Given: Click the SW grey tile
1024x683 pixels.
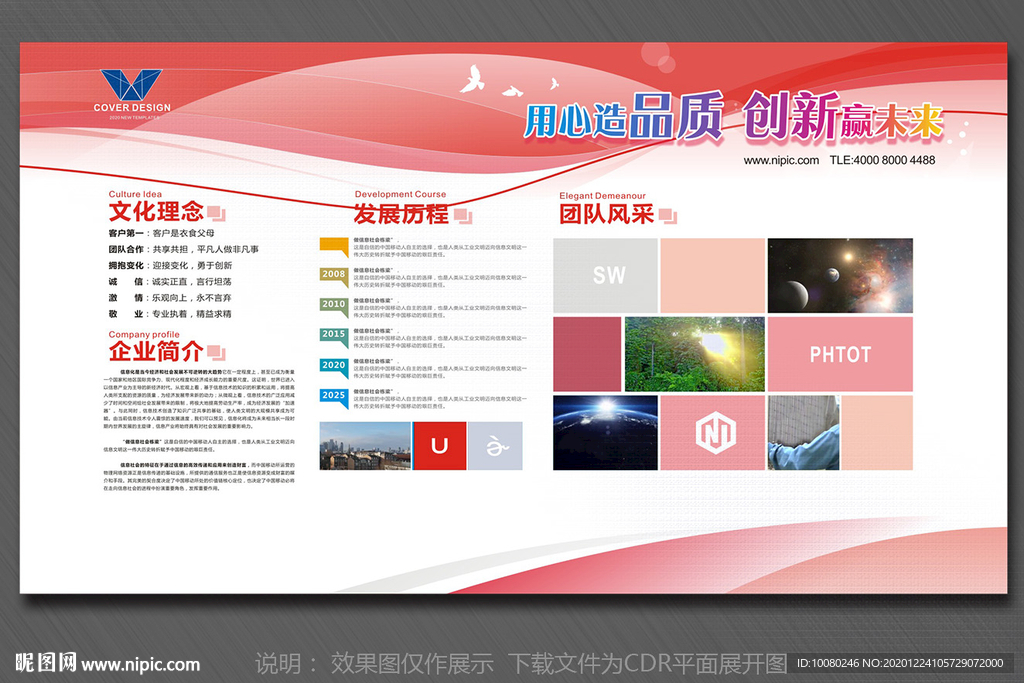Looking at the screenshot, I should (605, 276).
